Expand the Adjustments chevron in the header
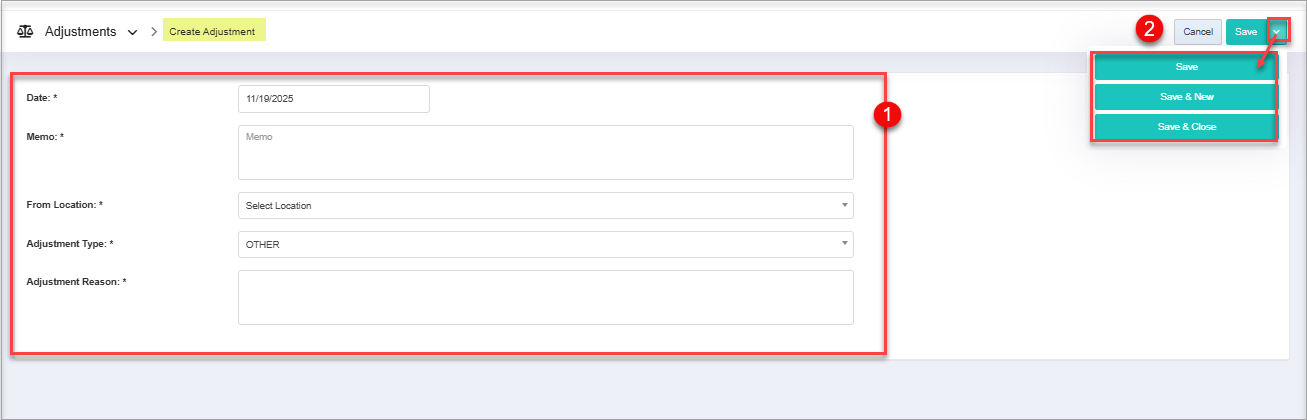The height and width of the screenshot is (420, 1307). point(132,32)
